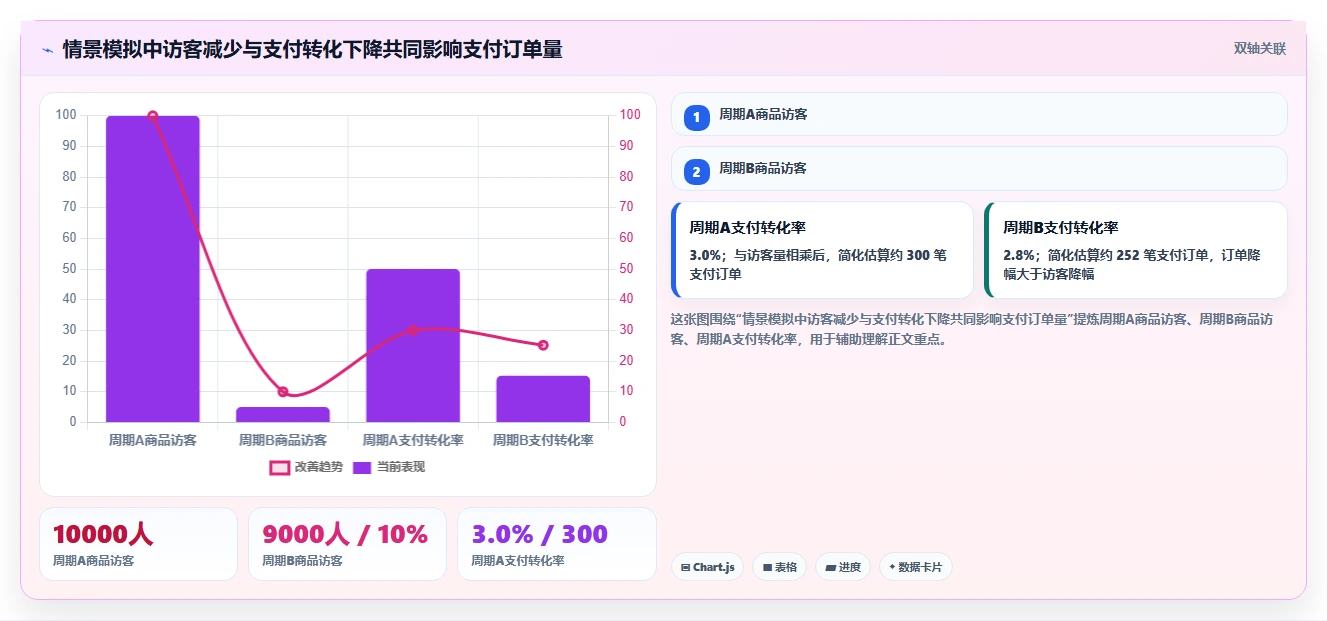The height and width of the screenshot is (621, 1327).
Task: Click the Chart.js tag chip
Action: (x=707, y=567)
